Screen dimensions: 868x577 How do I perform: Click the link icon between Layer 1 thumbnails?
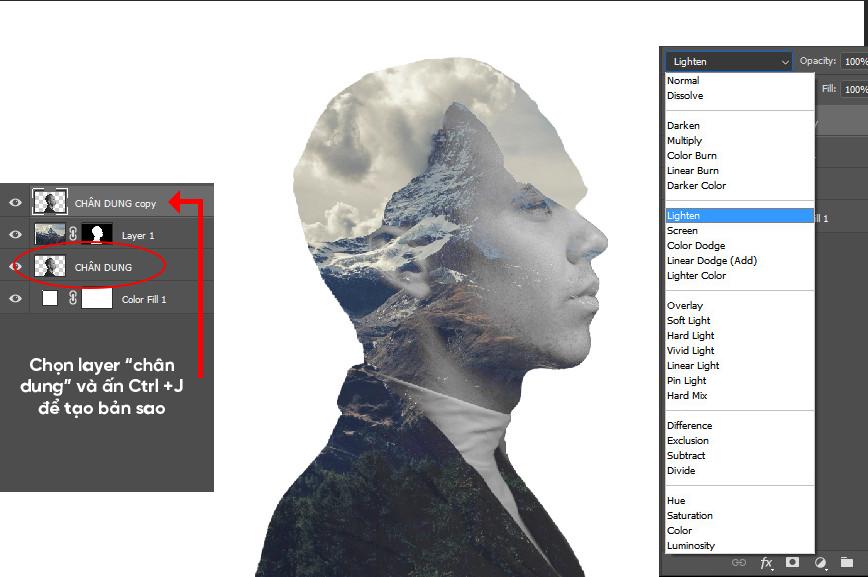click(73, 233)
